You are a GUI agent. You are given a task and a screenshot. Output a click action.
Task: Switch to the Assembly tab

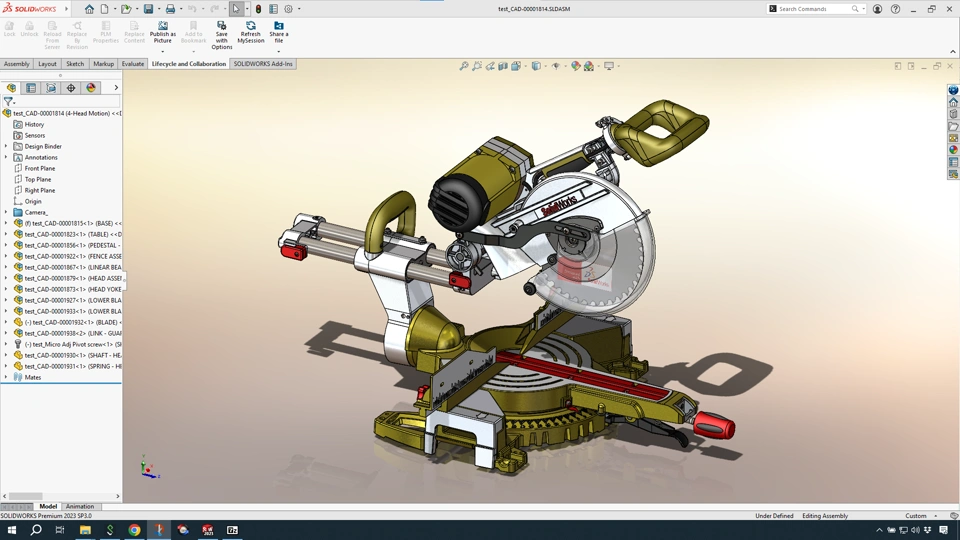pos(17,64)
